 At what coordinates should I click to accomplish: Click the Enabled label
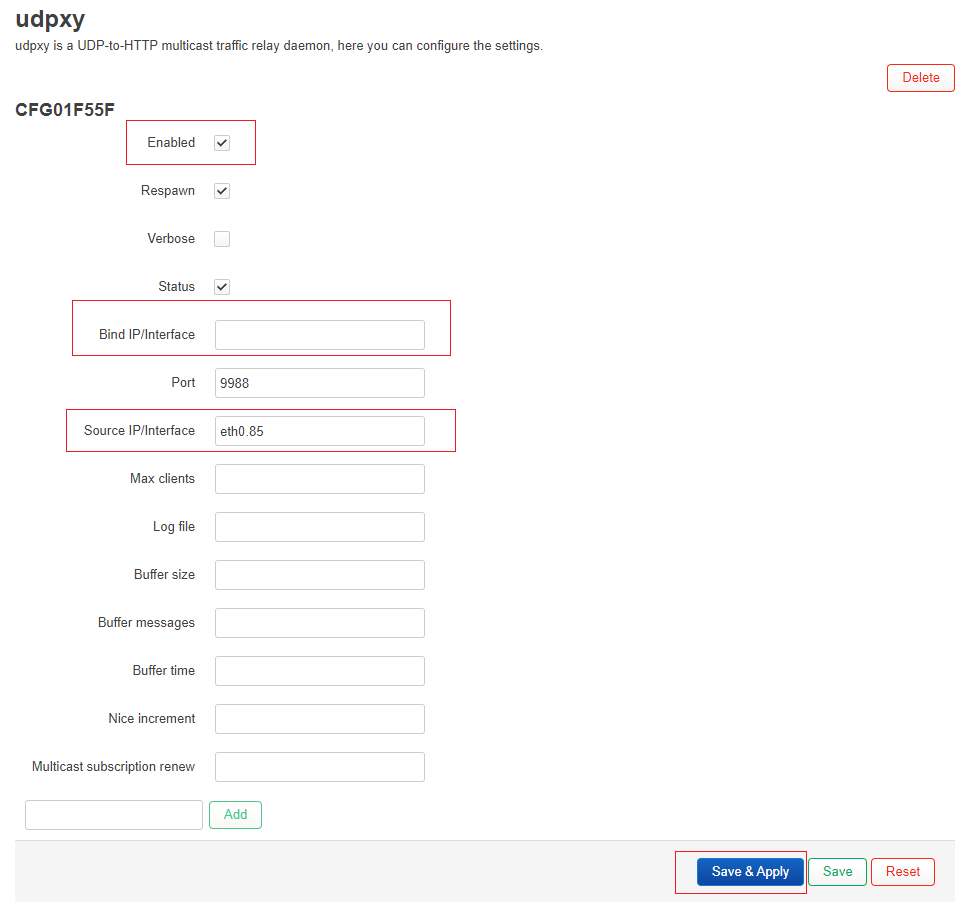pyautogui.click(x=171, y=142)
